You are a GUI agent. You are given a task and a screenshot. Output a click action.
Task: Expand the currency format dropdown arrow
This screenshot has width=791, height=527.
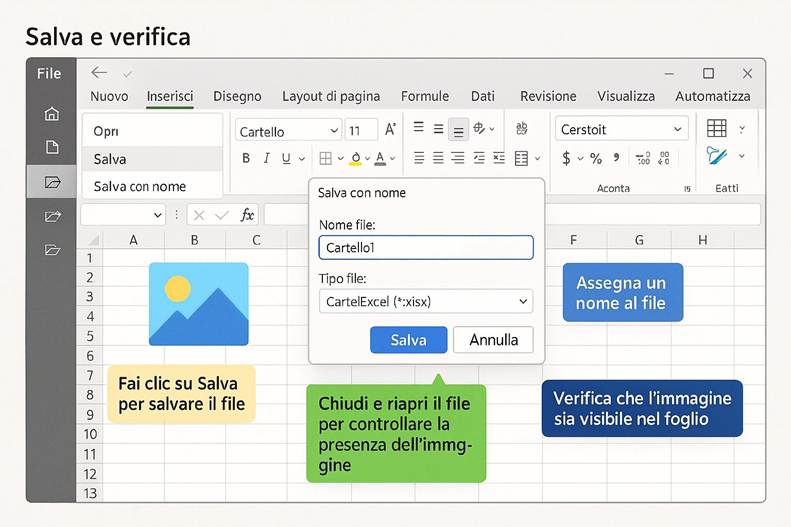[x=580, y=159]
